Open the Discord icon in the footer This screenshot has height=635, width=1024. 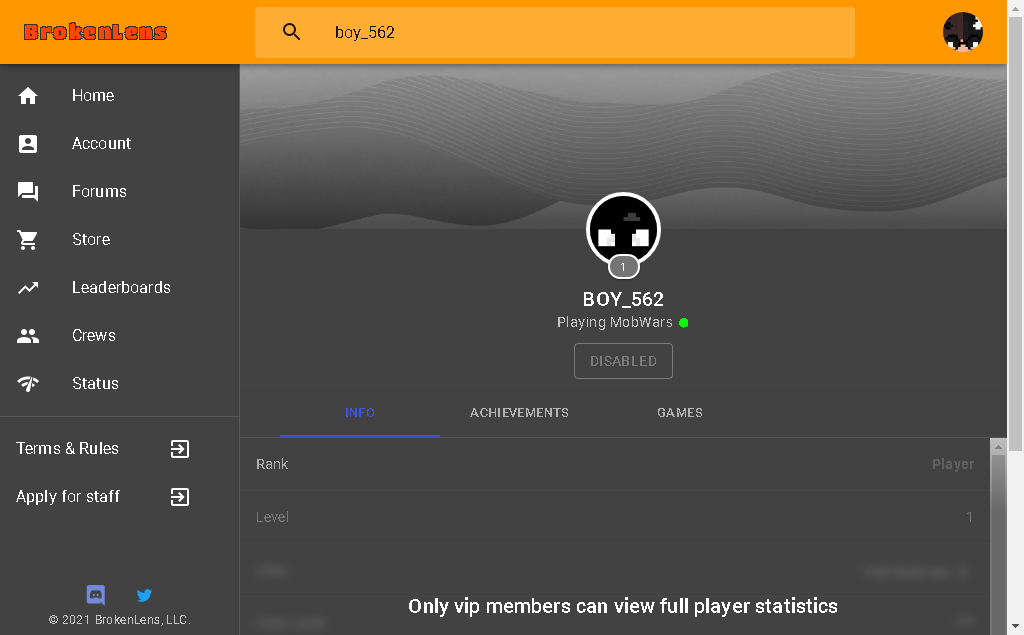point(96,595)
